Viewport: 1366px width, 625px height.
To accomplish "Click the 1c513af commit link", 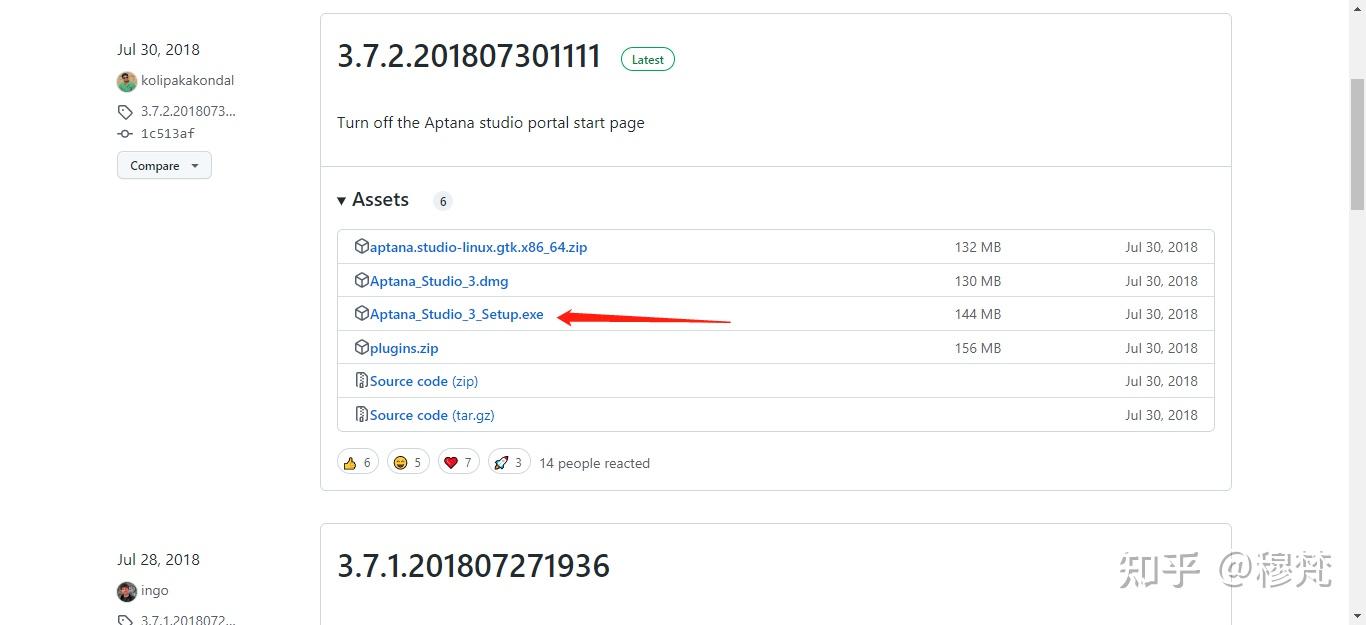I will [167, 133].
